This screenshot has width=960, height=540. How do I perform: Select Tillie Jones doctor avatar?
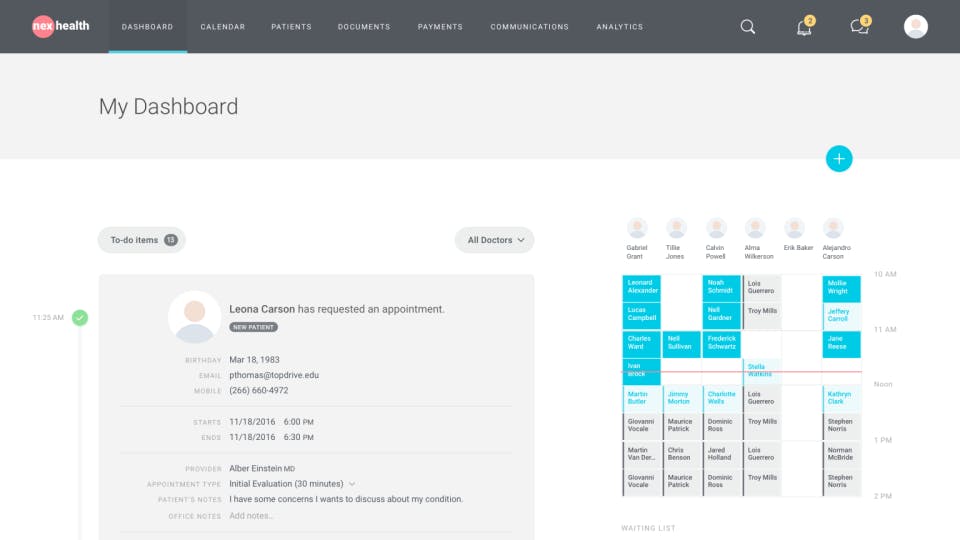click(676, 228)
